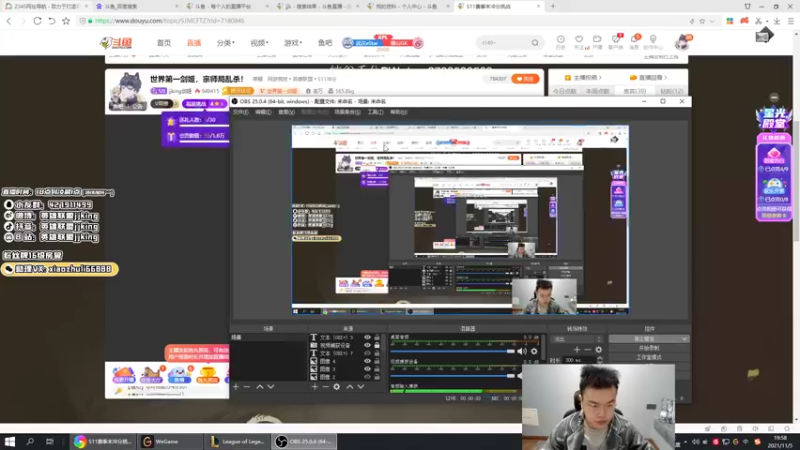Open 编辑 menu in OBS
Screen dimensions: 800x450
point(263,112)
